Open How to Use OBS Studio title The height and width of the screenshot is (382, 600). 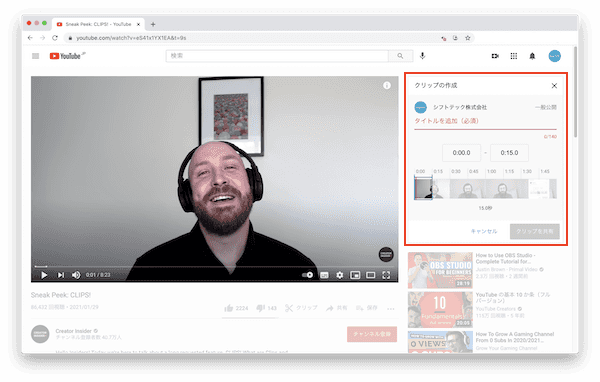click(x=505, y=258)
